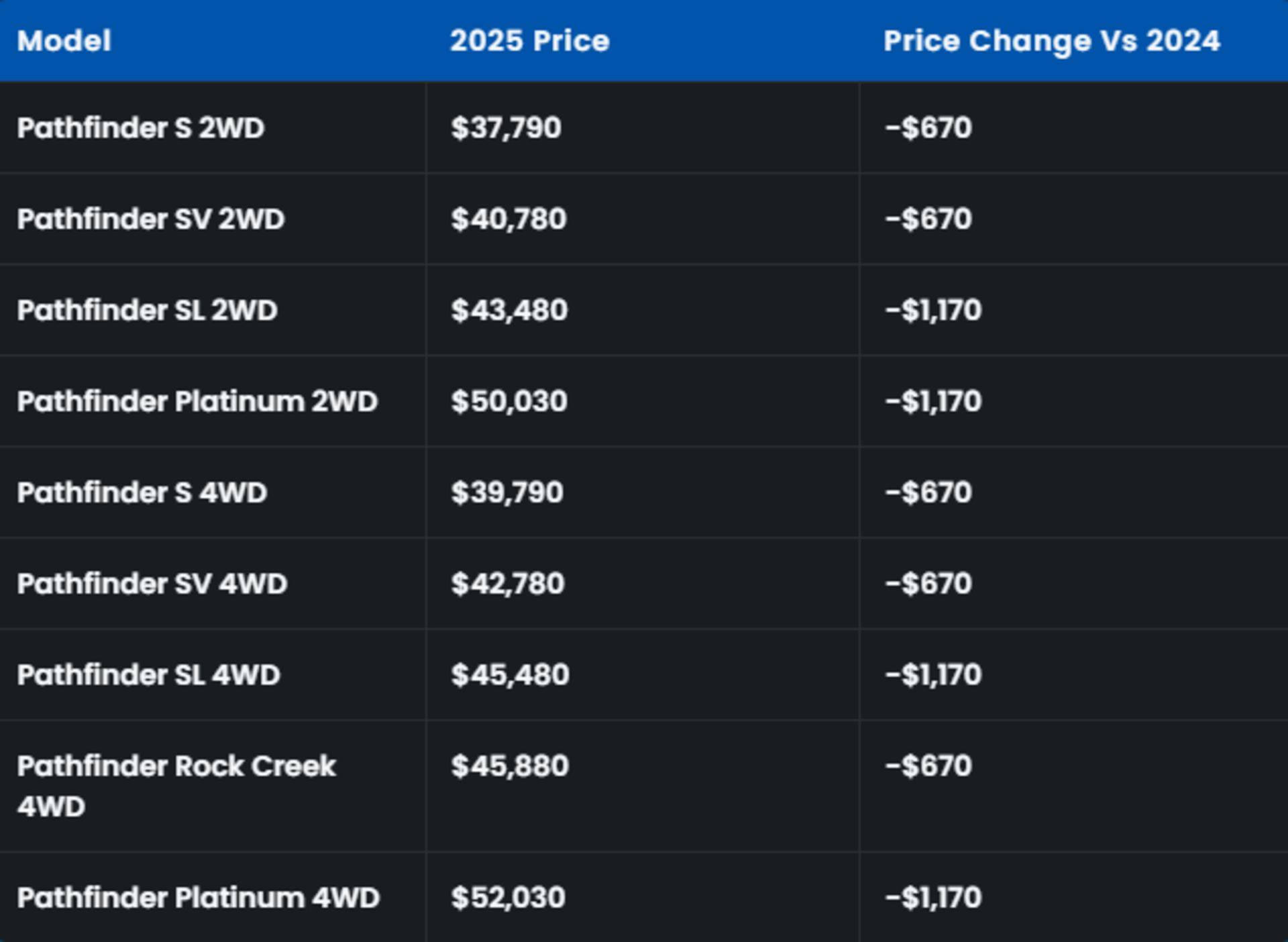Click the $45,880 Rock Creek price

click(510, 766)
